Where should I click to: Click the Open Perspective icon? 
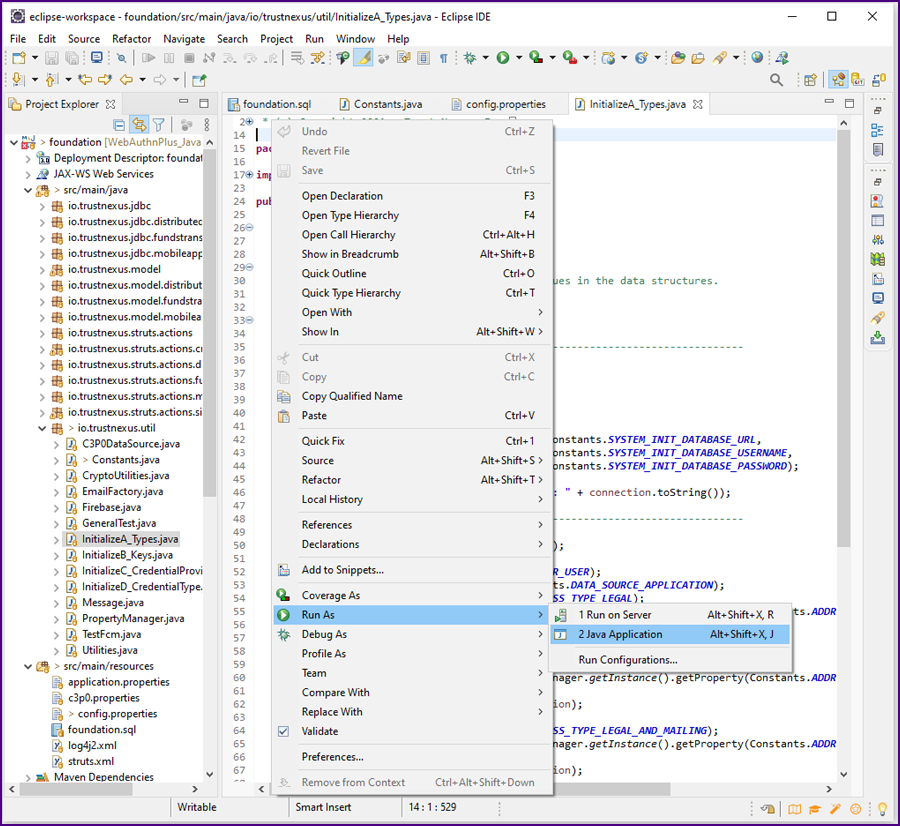pyautogui.click(x=810, y=80)
